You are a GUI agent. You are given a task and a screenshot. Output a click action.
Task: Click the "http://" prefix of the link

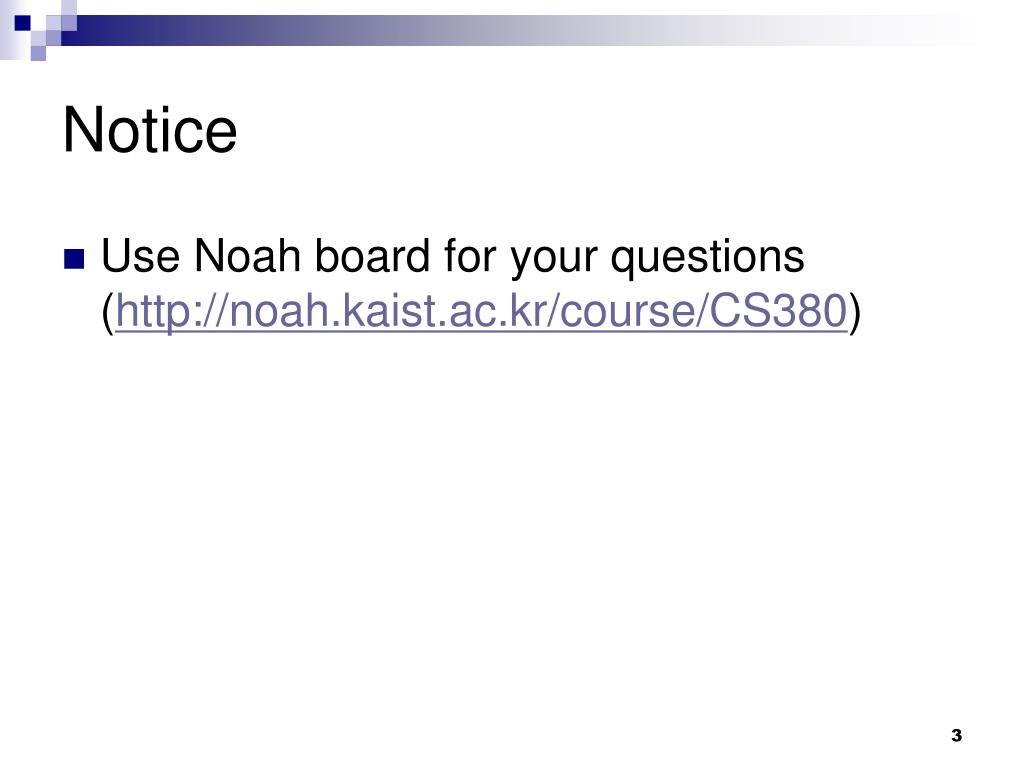(x=172, y=312)
